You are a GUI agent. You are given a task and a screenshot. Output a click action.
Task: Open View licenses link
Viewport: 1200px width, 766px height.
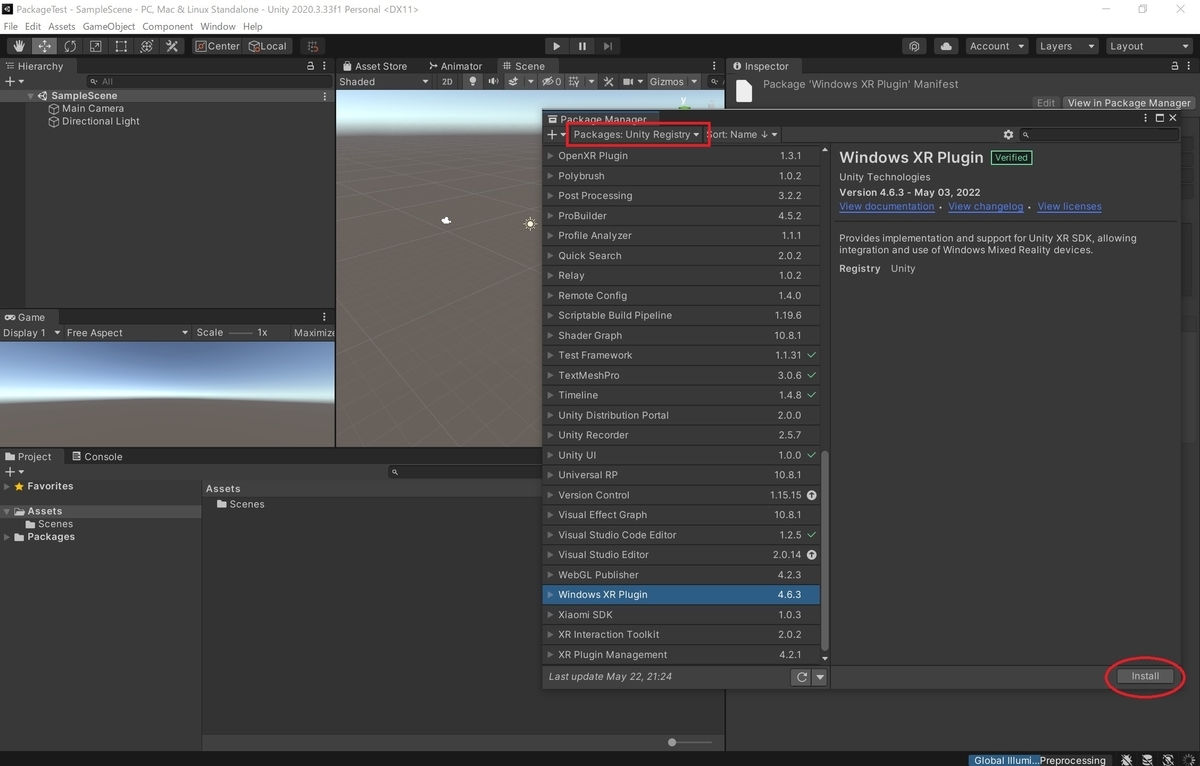(1069, 207)
